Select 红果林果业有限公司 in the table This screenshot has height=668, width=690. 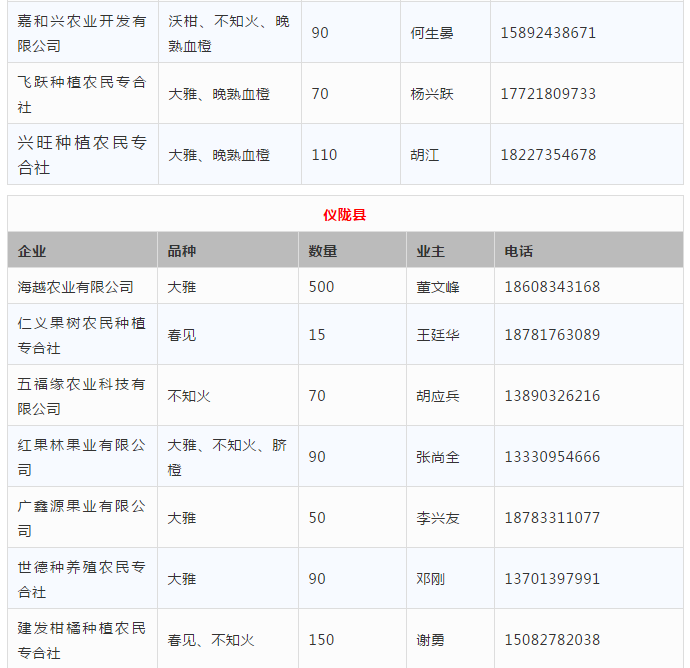click(81, 457)
